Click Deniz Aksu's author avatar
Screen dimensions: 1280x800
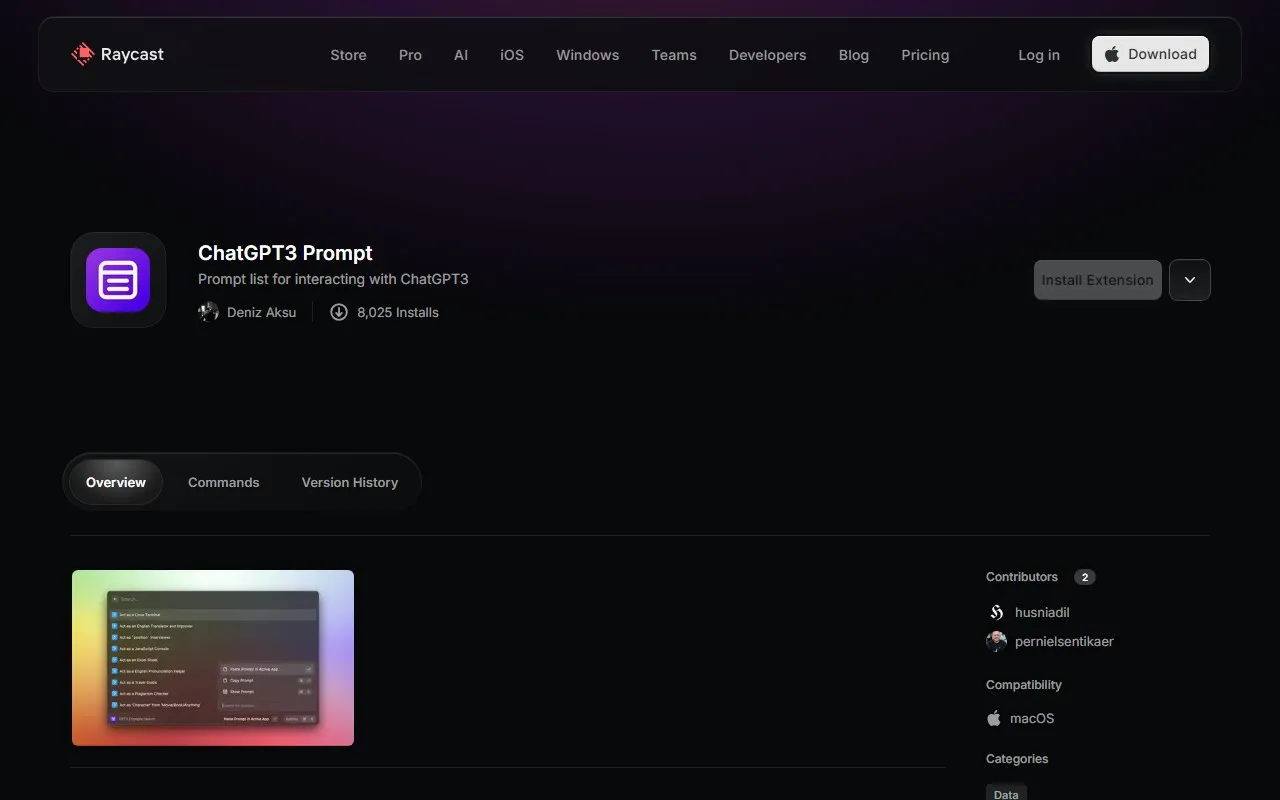(208, 312)
